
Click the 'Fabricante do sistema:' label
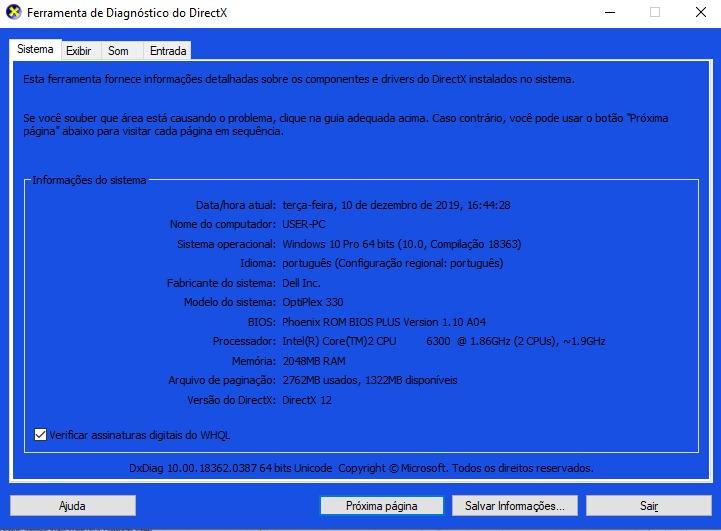[x=222, y=283]
